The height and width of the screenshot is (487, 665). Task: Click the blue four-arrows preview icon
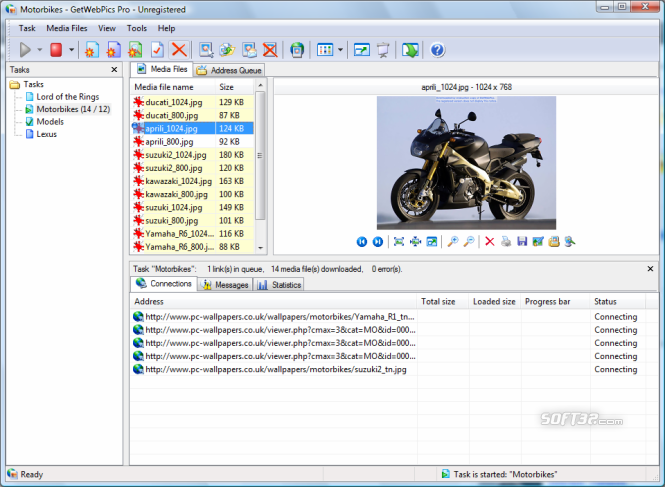[x=415, y=242]
